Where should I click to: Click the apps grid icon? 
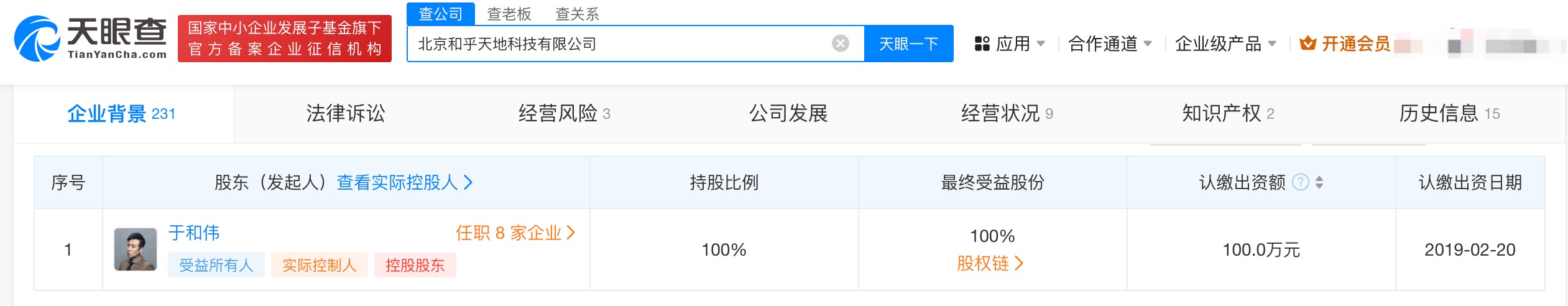point(982,44)
